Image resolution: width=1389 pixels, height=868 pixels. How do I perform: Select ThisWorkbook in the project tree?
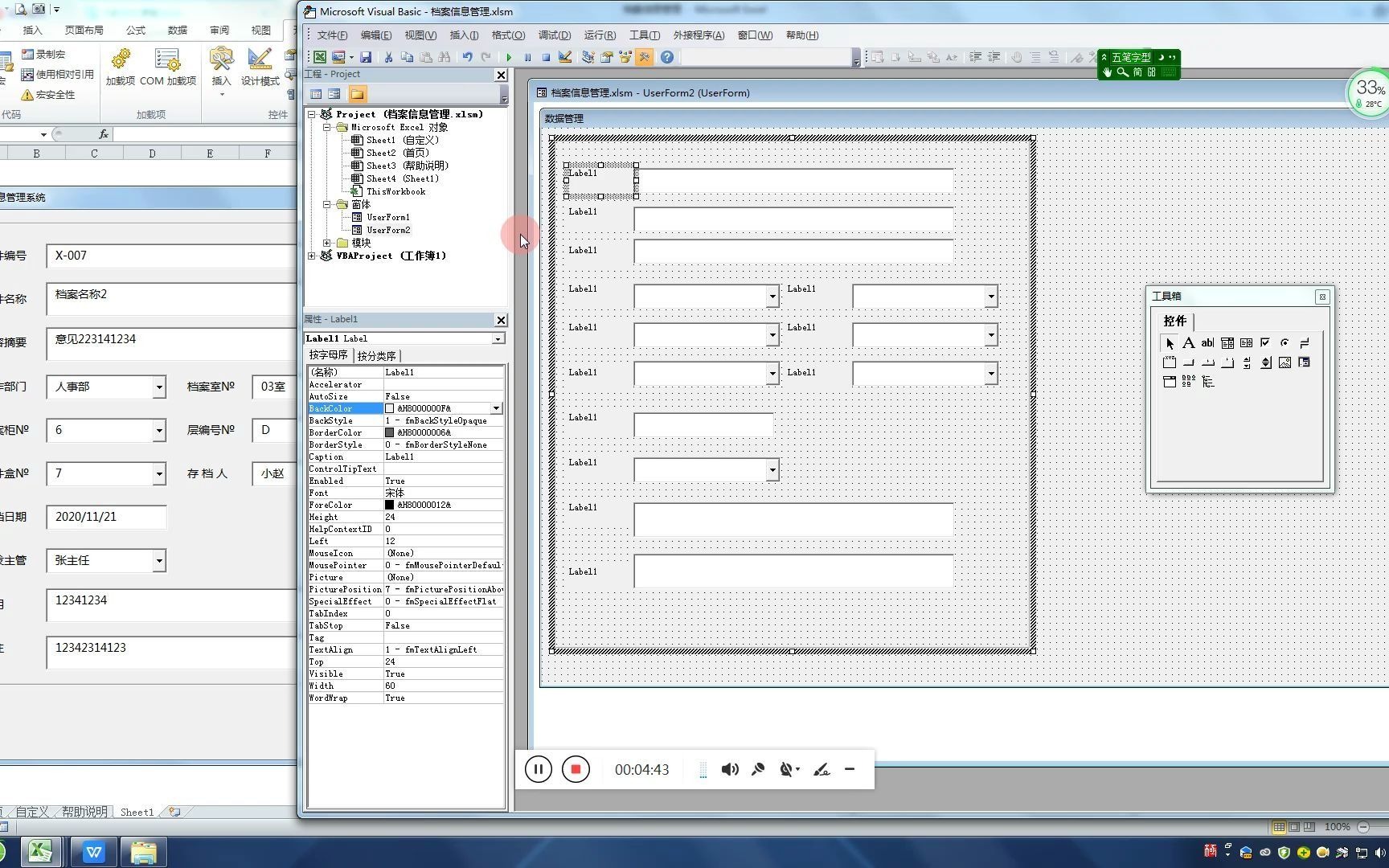click(395, 191)
